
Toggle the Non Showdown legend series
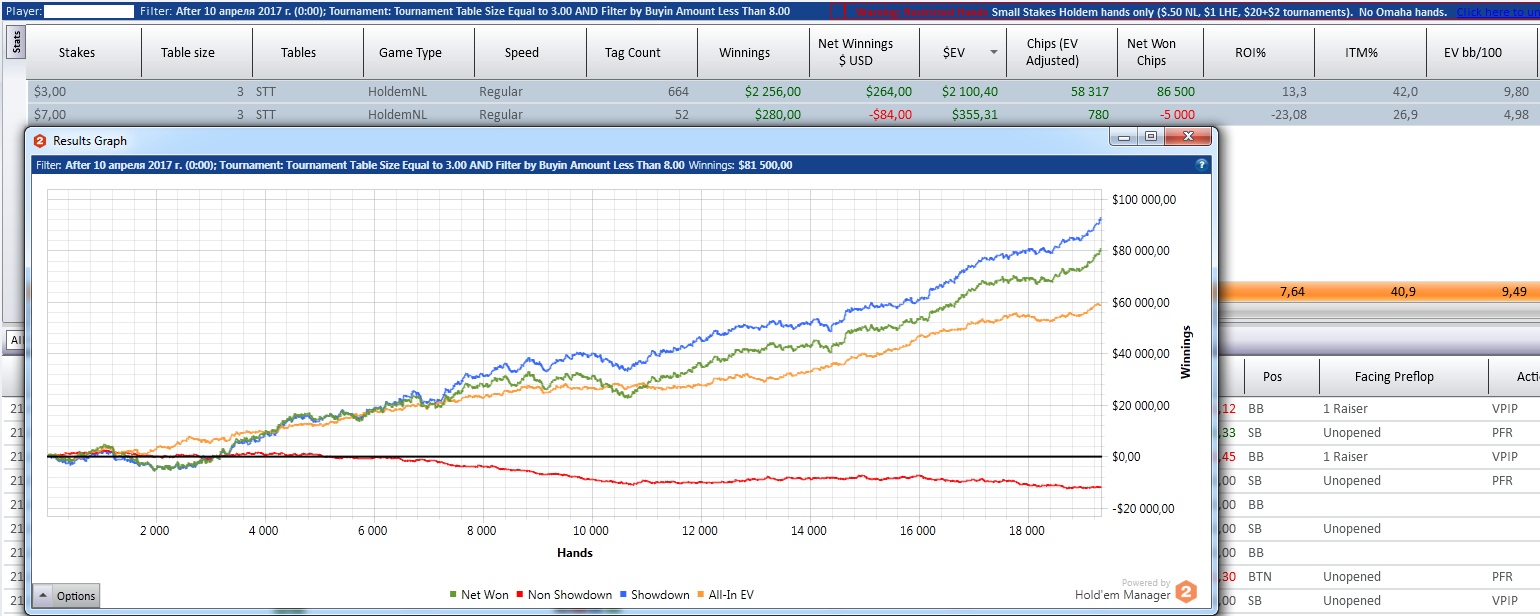[x=566, y=595]
